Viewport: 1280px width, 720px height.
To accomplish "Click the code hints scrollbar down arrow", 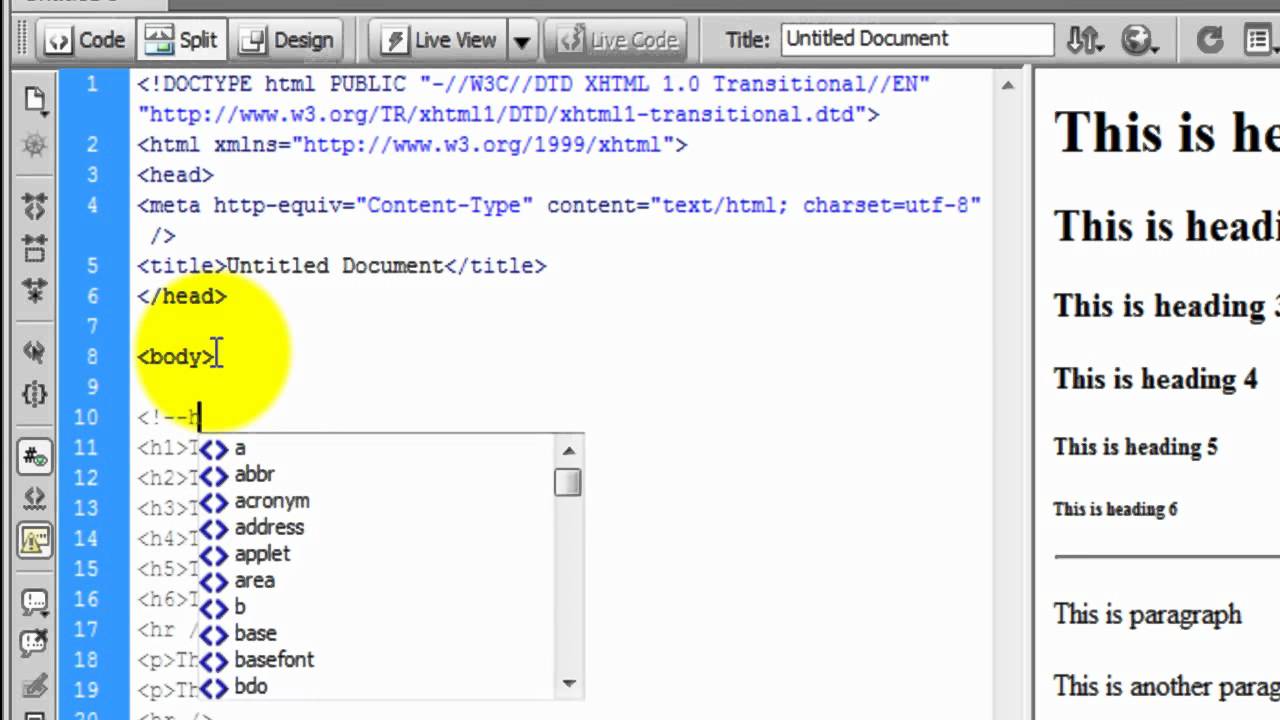I will pos(568,684).
